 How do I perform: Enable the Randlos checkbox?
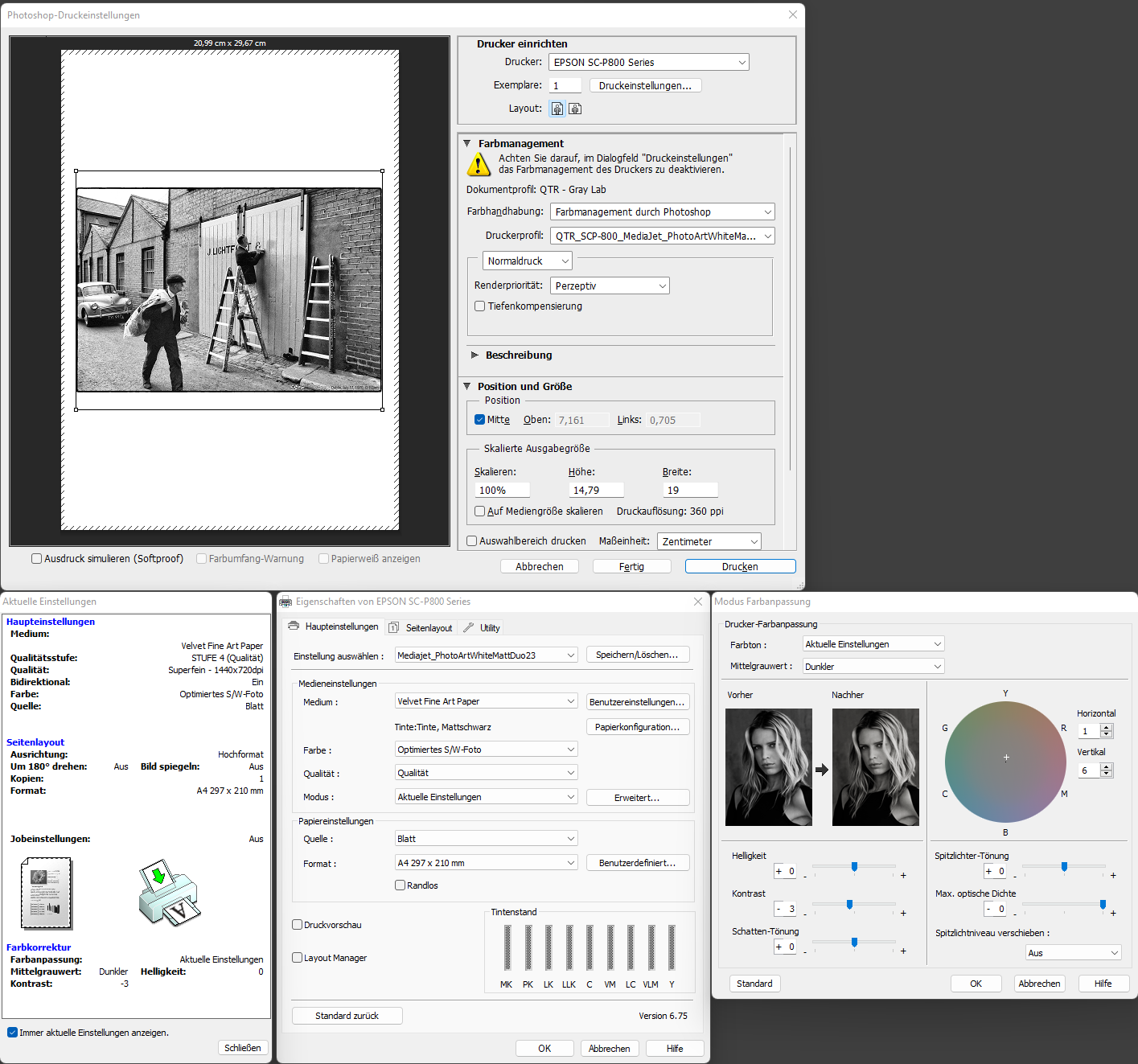point(401,885)
